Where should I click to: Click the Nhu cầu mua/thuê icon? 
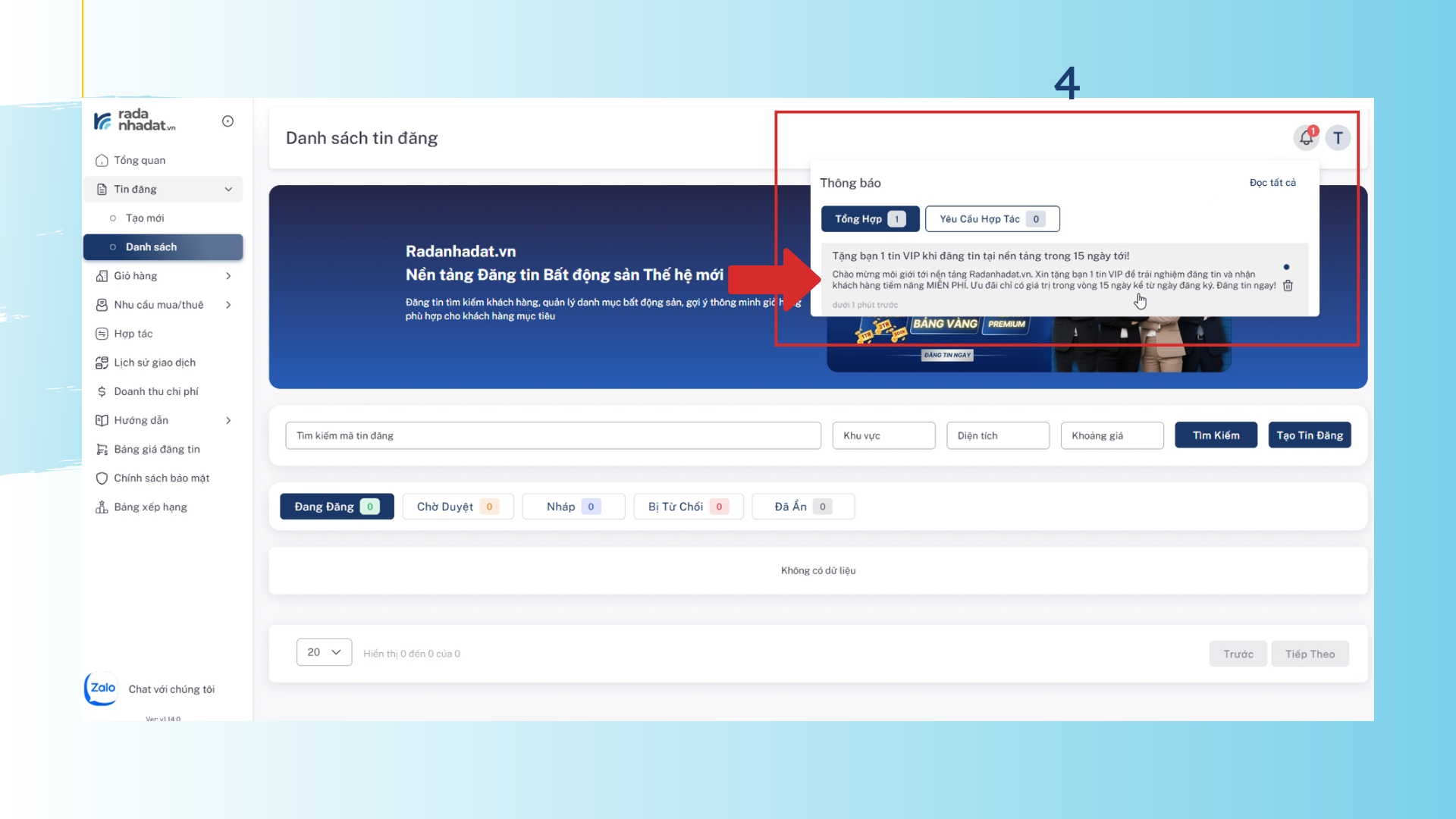(x=102, y=305)
